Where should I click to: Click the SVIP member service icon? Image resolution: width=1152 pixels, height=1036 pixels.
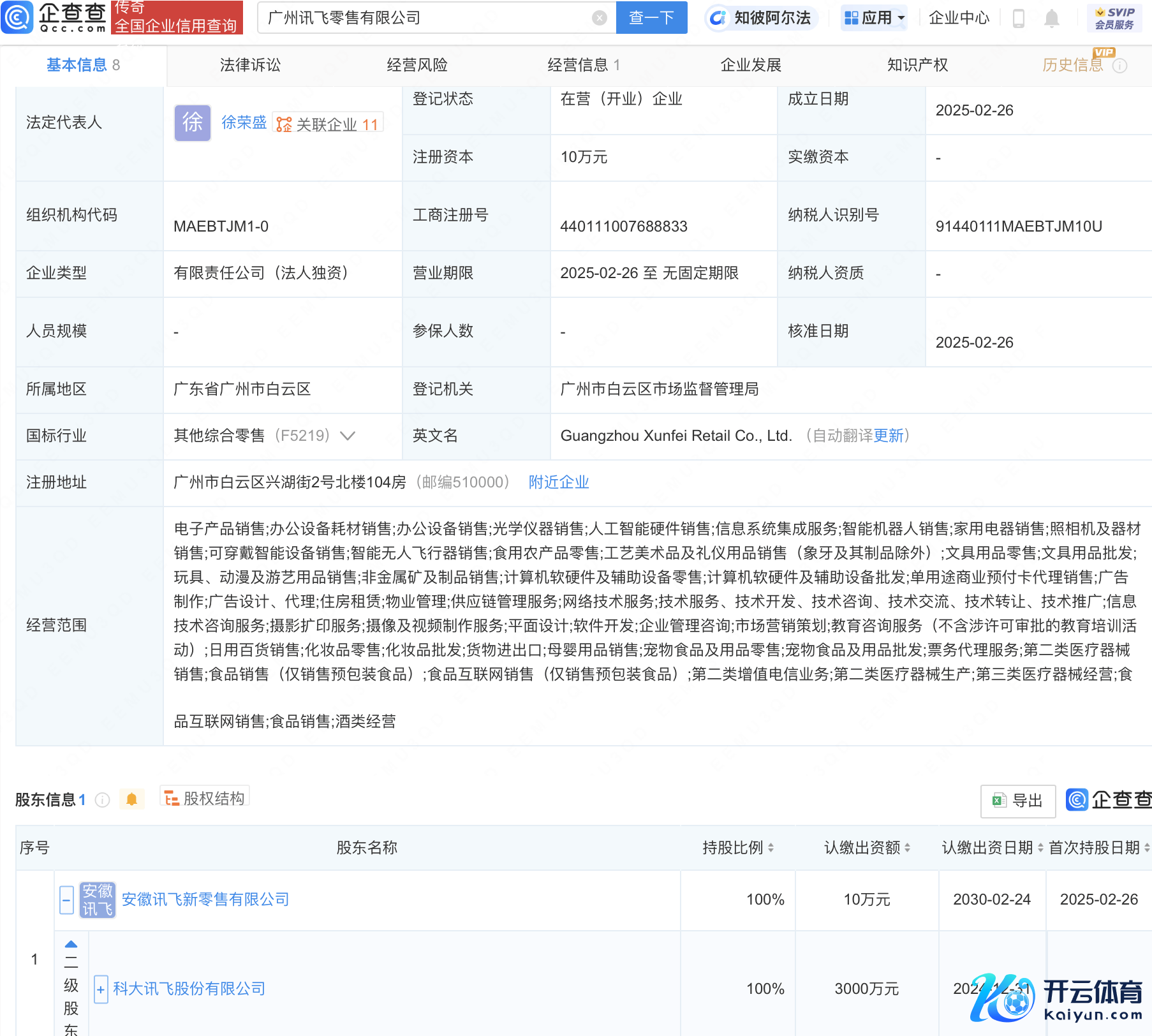coord(1114,18)
